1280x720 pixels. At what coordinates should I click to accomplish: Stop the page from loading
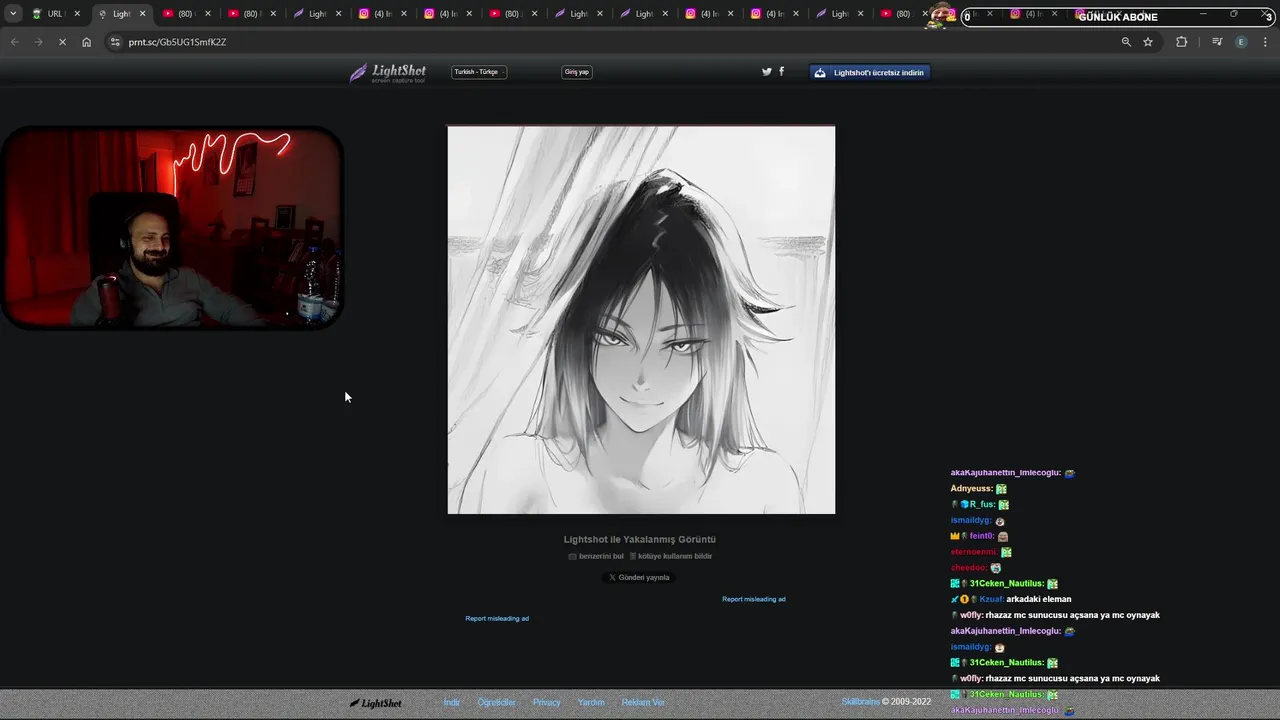coord(62,42)
